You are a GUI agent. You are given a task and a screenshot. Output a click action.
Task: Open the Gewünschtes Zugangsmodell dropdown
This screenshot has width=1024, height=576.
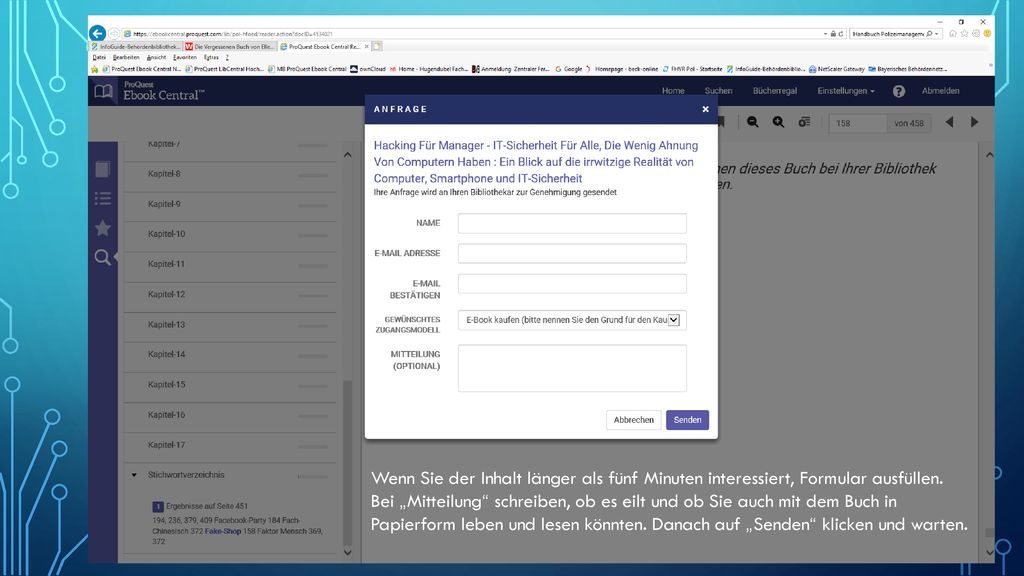pos(572,320)
